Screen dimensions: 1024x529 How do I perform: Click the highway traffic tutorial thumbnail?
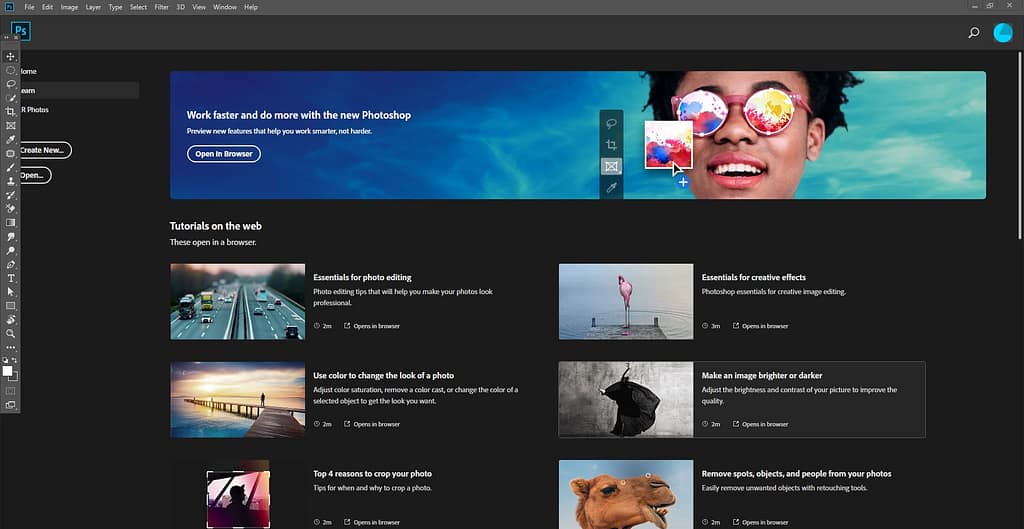tap(238, 302)
